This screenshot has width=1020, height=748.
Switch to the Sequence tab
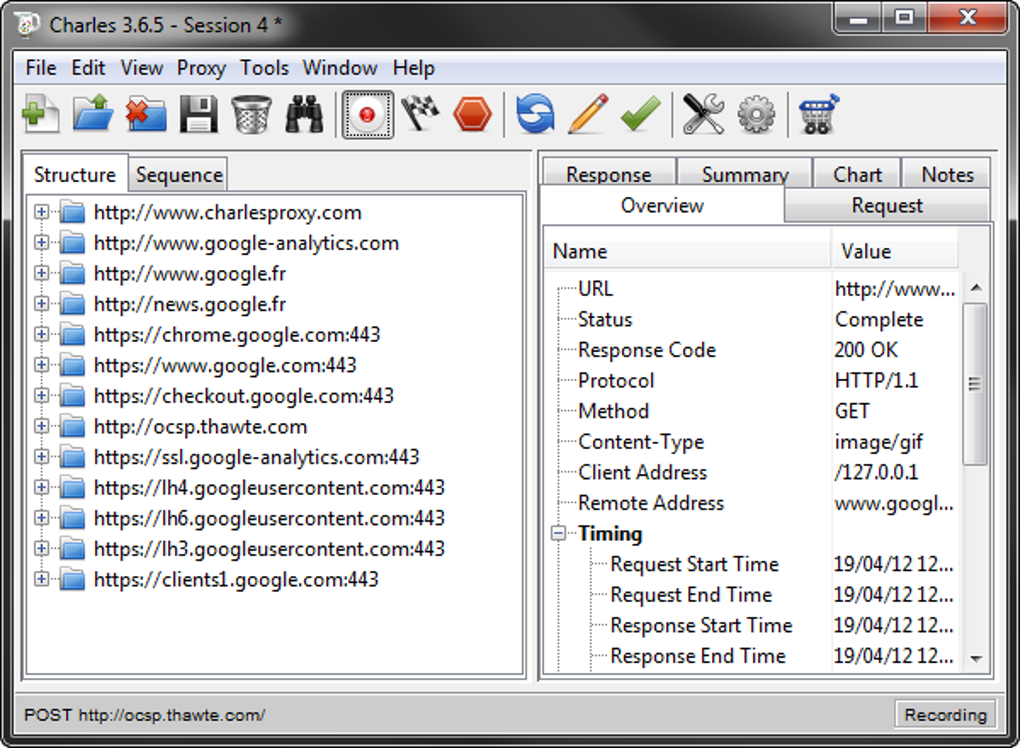click(x=179, y=175)
